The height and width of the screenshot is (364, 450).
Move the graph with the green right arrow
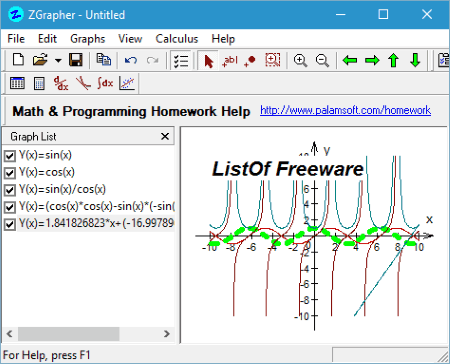tap(372, 61)
